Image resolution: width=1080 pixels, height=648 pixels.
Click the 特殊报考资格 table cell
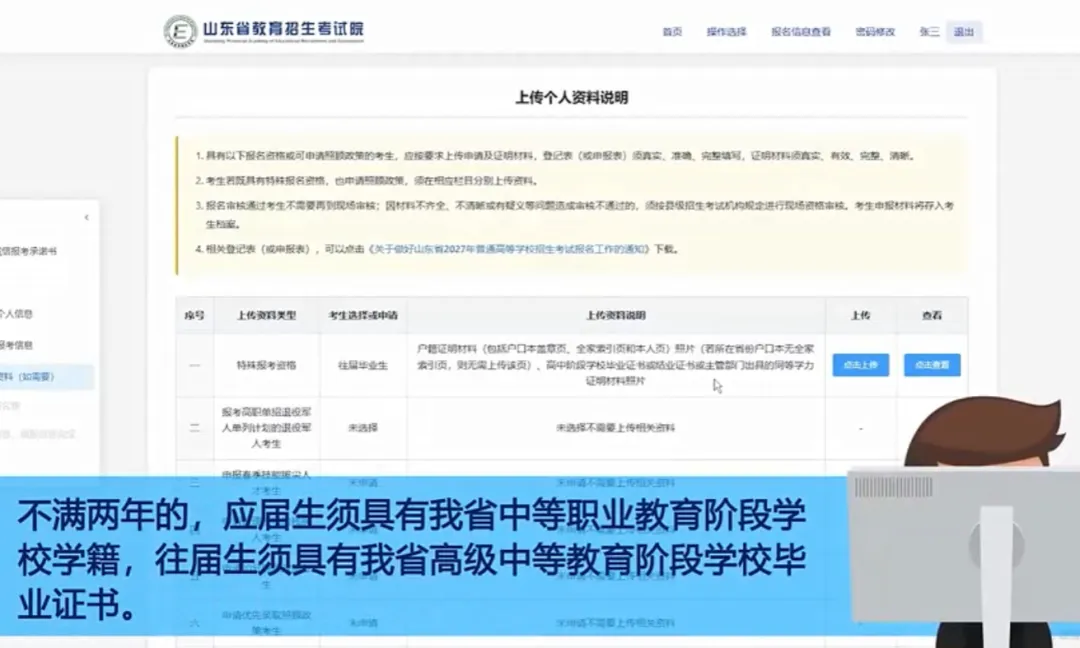pyautogui.click(x=266, y=365)
